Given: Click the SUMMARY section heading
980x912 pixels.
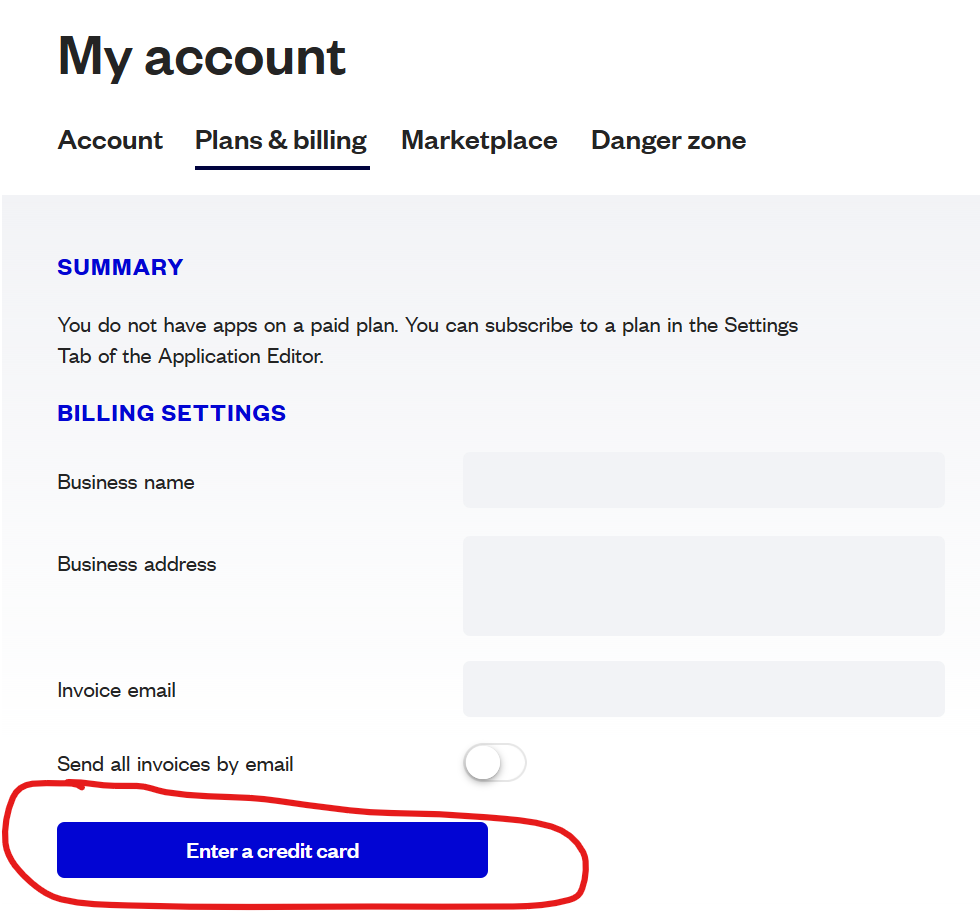Looking at the screenshot, I should point(120,267).
